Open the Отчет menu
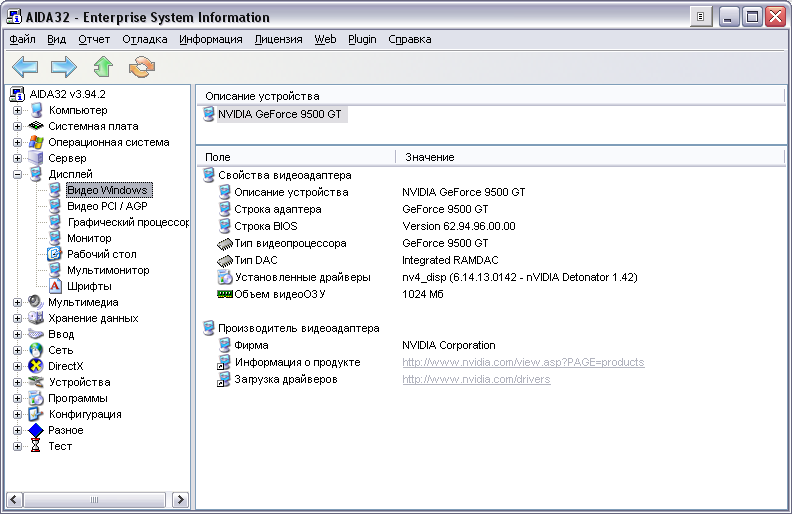Screen dimensions: 792x514 (94, 39)
